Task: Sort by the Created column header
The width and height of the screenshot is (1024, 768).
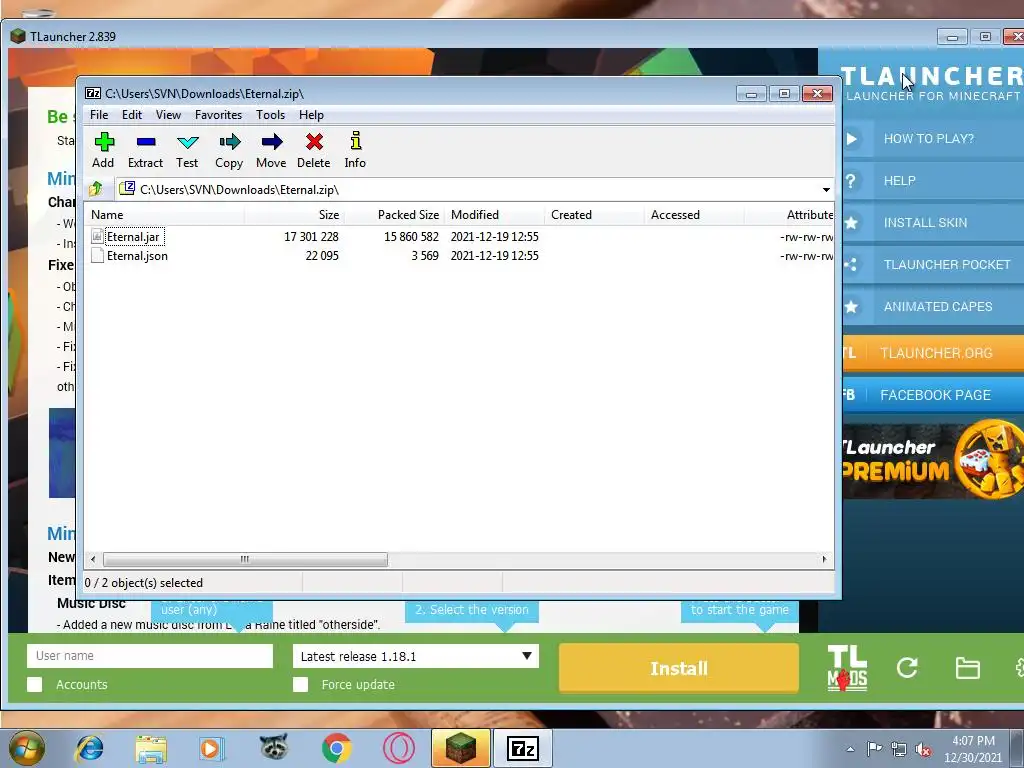Action: [594, 215]
